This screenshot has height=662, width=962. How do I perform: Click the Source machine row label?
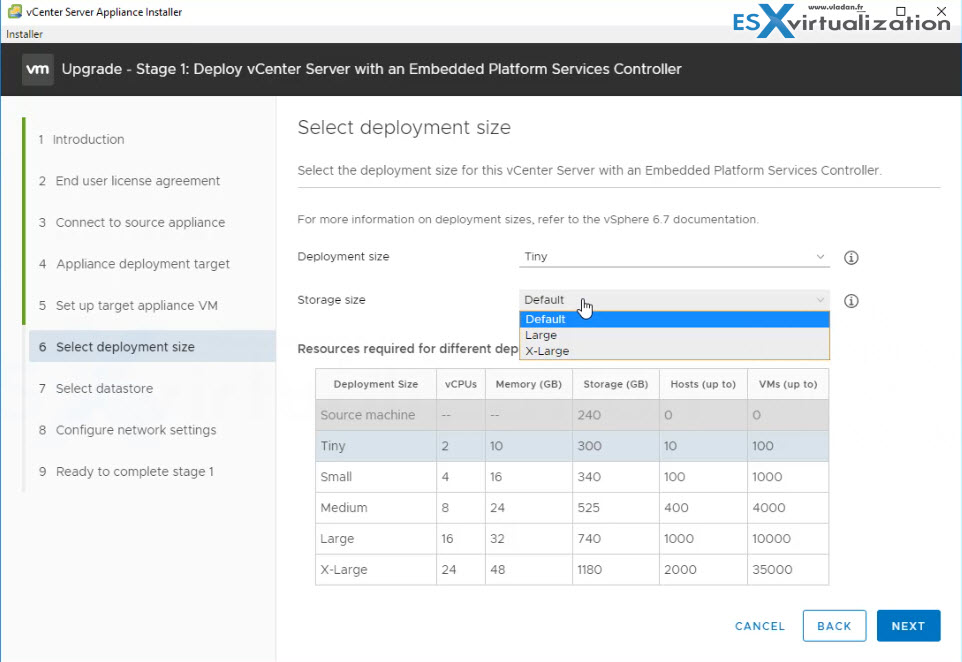(x=367, y=415)
